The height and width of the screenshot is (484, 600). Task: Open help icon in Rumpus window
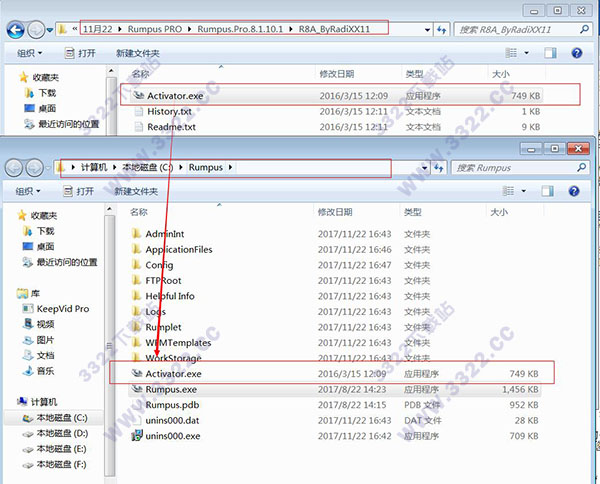[x=574, y=191]
